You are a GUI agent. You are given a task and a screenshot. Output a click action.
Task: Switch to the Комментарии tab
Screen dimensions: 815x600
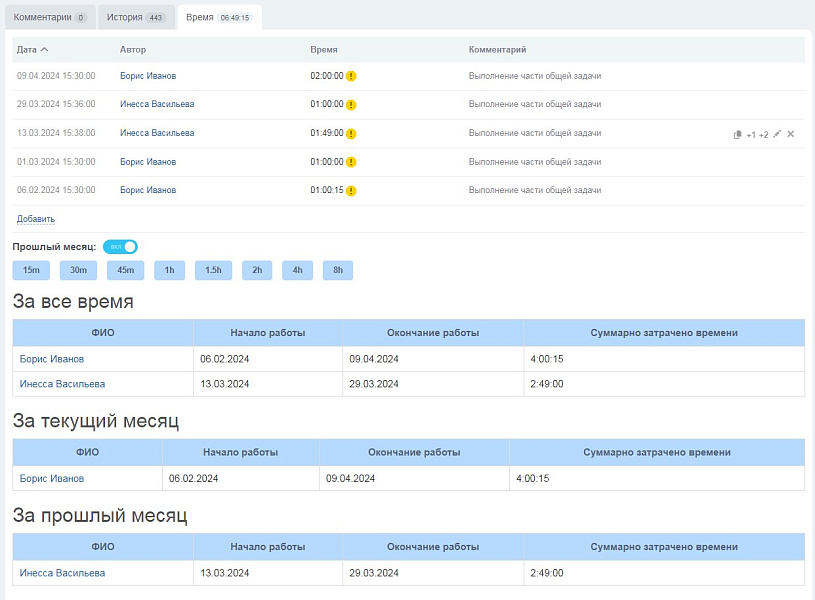49,18
